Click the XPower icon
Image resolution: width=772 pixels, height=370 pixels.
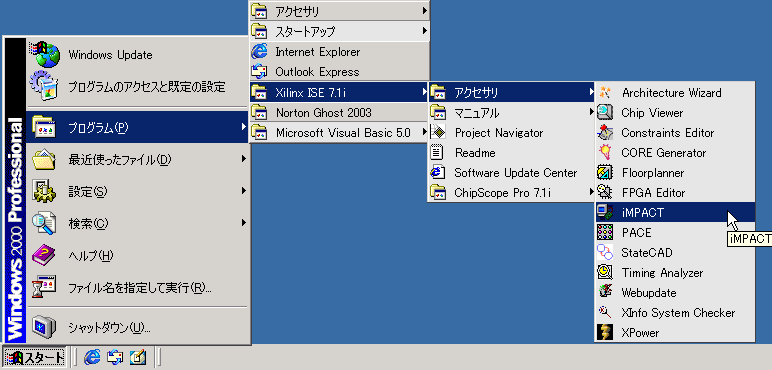605,333
